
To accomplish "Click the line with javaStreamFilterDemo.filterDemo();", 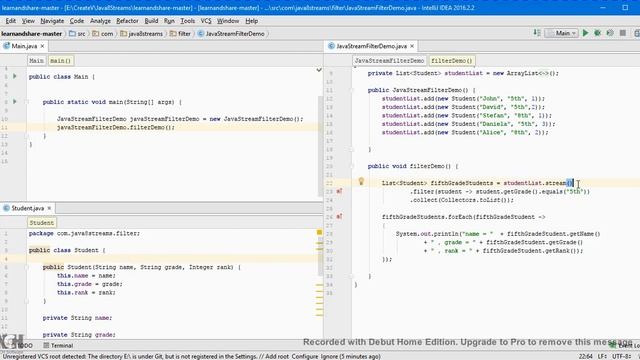I will 116,127.
